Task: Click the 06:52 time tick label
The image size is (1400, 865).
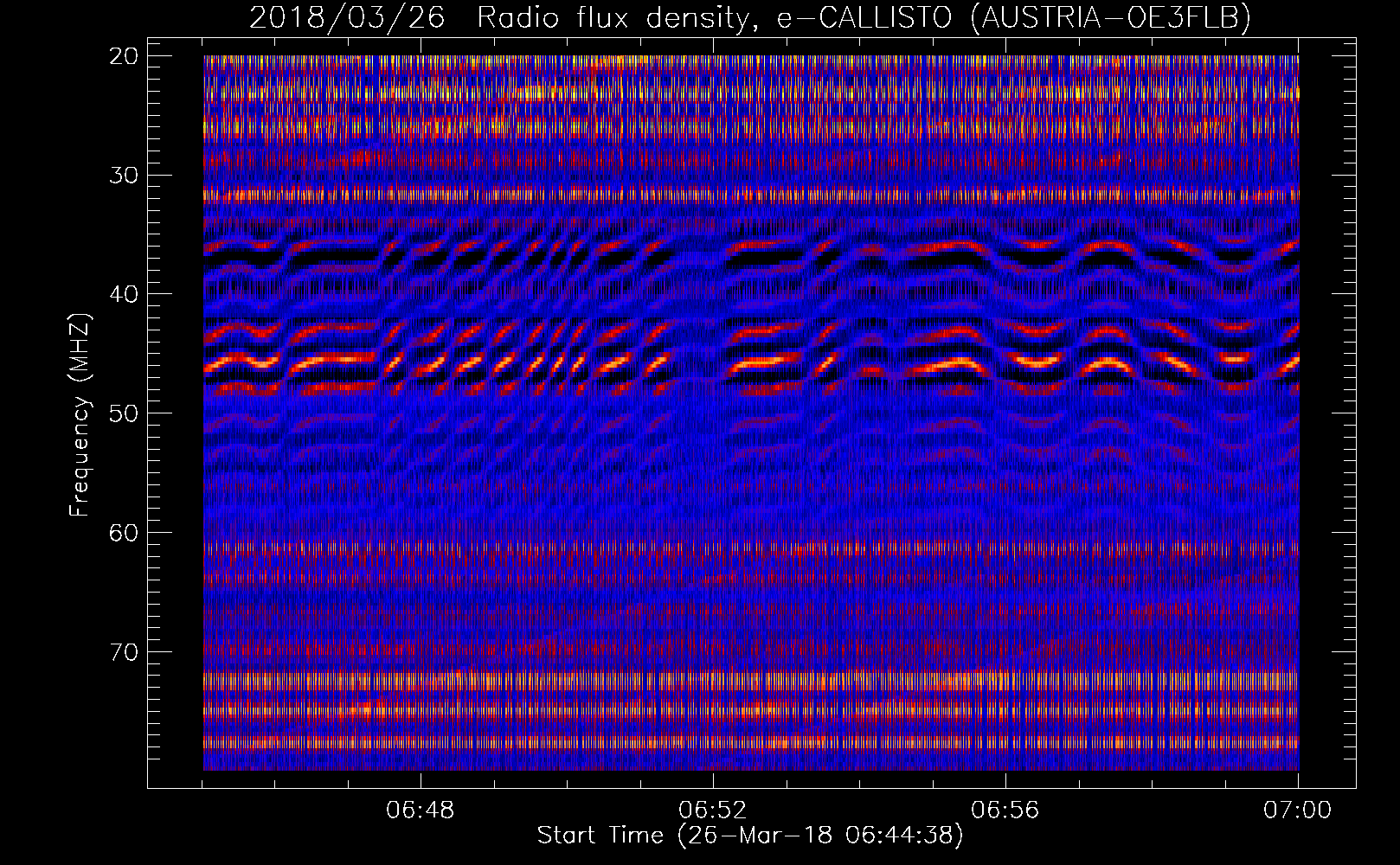Action: pyautogui.click(x=713, y=811)
